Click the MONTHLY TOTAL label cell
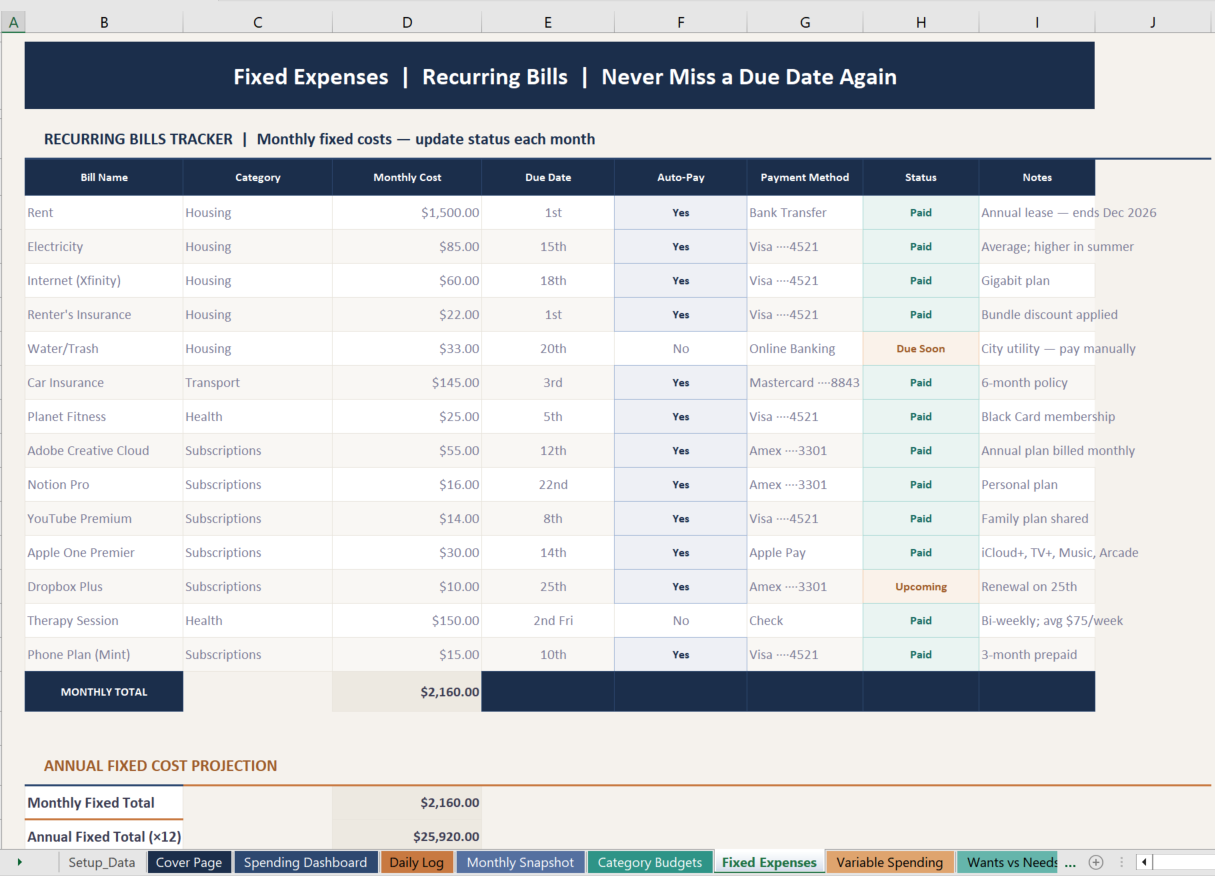The height and width of the screenshot is (876, 1215). pos(104,692)
